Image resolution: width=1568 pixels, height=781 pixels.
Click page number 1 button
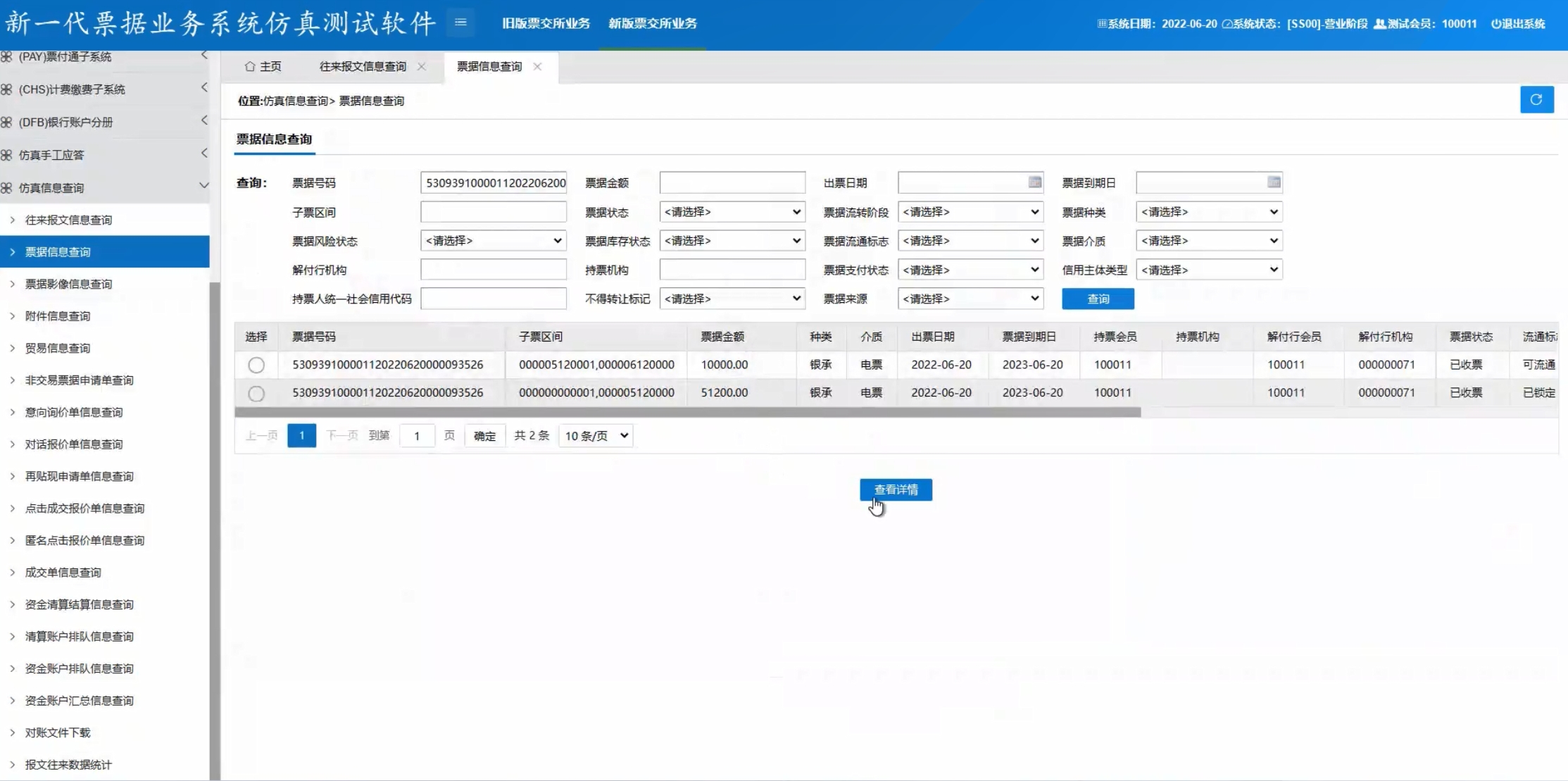pos(301,436)
